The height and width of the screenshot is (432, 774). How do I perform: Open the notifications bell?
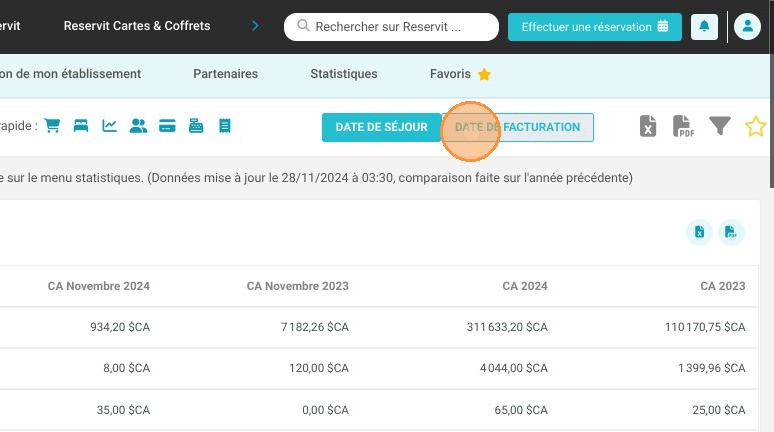[x=704, y=27]
